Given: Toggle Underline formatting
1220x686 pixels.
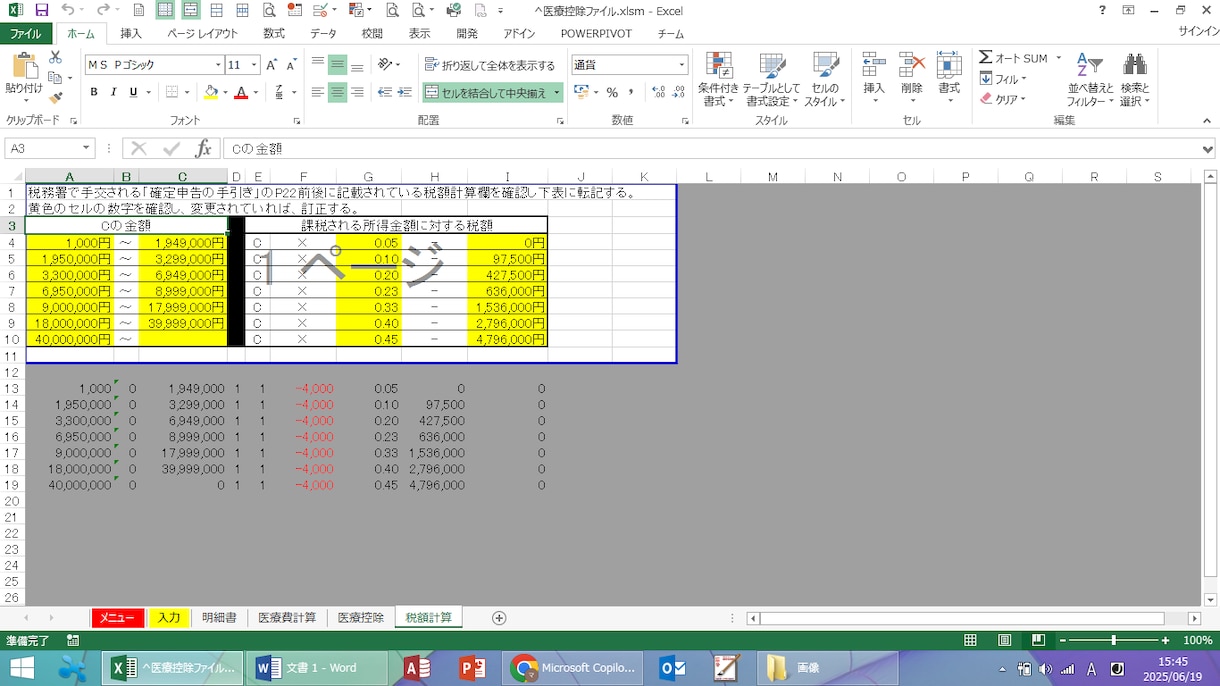Looking at the screenshot, I should tap(133, 92).
